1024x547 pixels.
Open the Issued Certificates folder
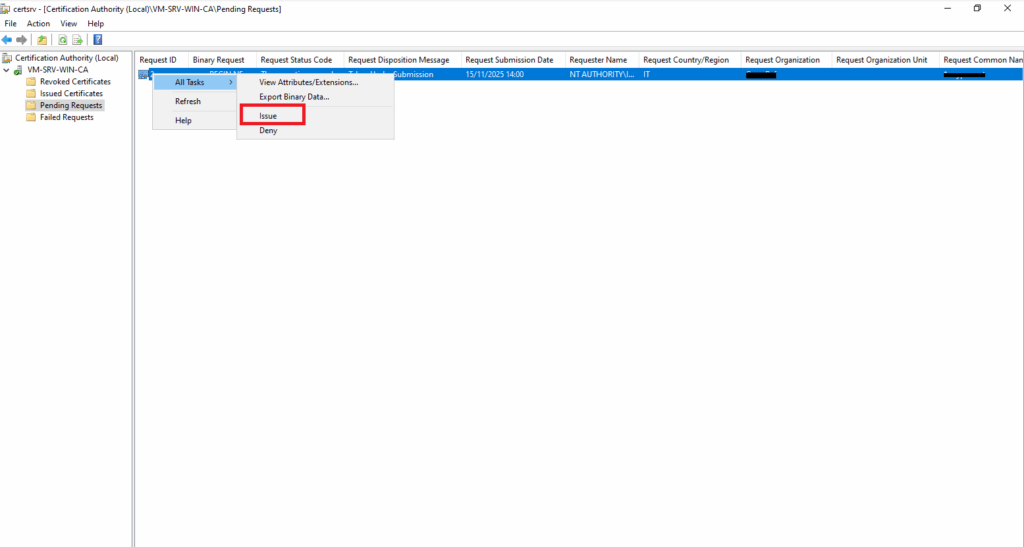tap(71, 93)
